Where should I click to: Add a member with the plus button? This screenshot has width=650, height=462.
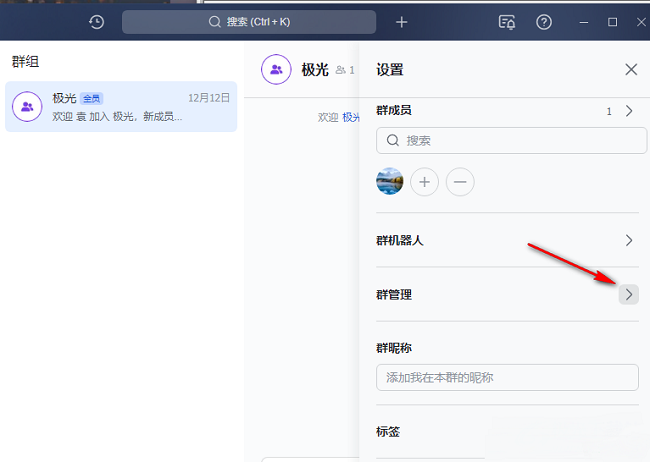click(x=425, y=181)
